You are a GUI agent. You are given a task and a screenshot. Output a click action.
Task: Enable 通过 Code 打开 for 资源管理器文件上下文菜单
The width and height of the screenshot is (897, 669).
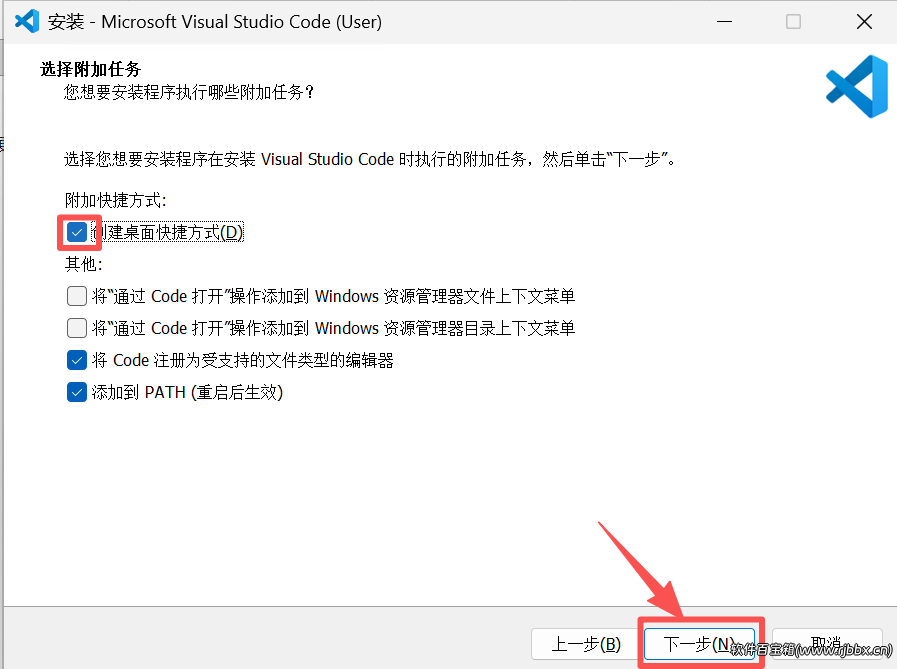77,296
